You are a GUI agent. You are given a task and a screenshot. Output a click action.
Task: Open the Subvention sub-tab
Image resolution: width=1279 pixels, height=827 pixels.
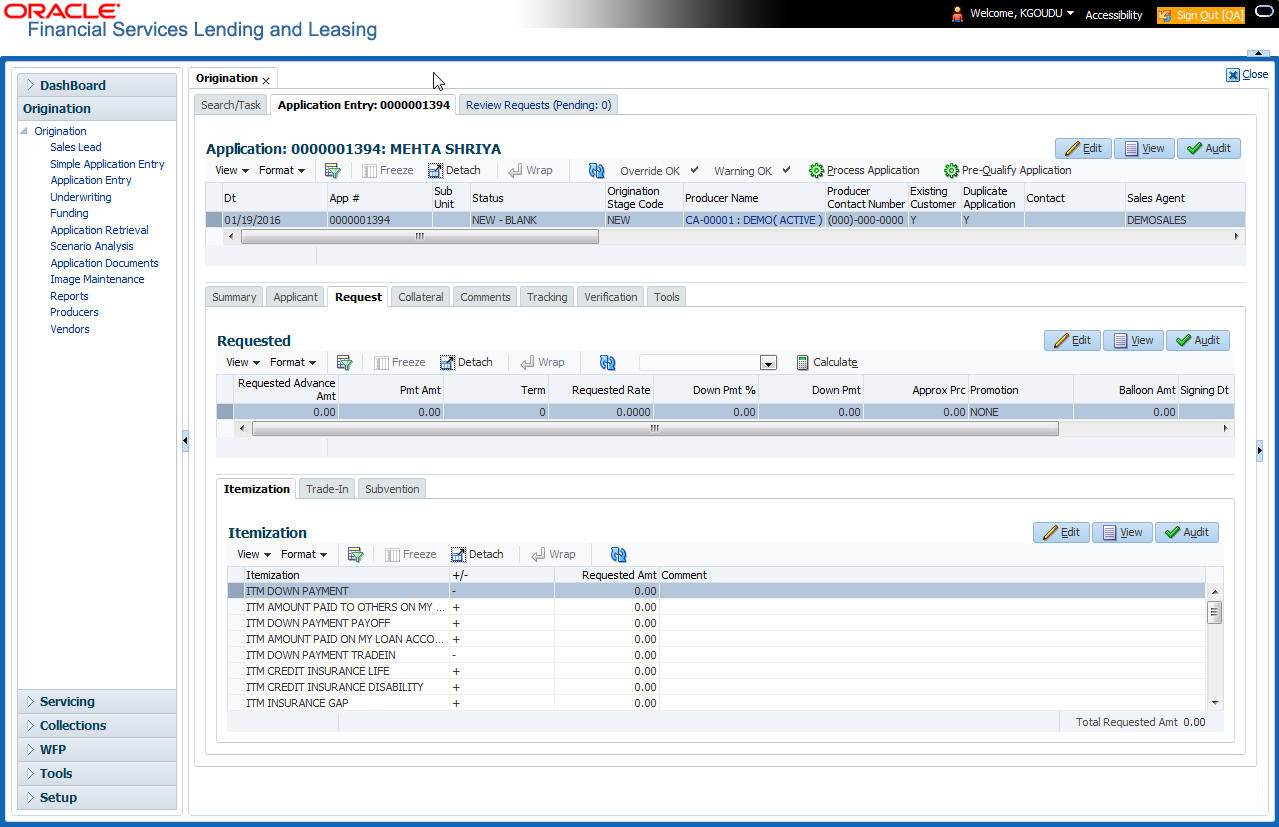[392, 489]
